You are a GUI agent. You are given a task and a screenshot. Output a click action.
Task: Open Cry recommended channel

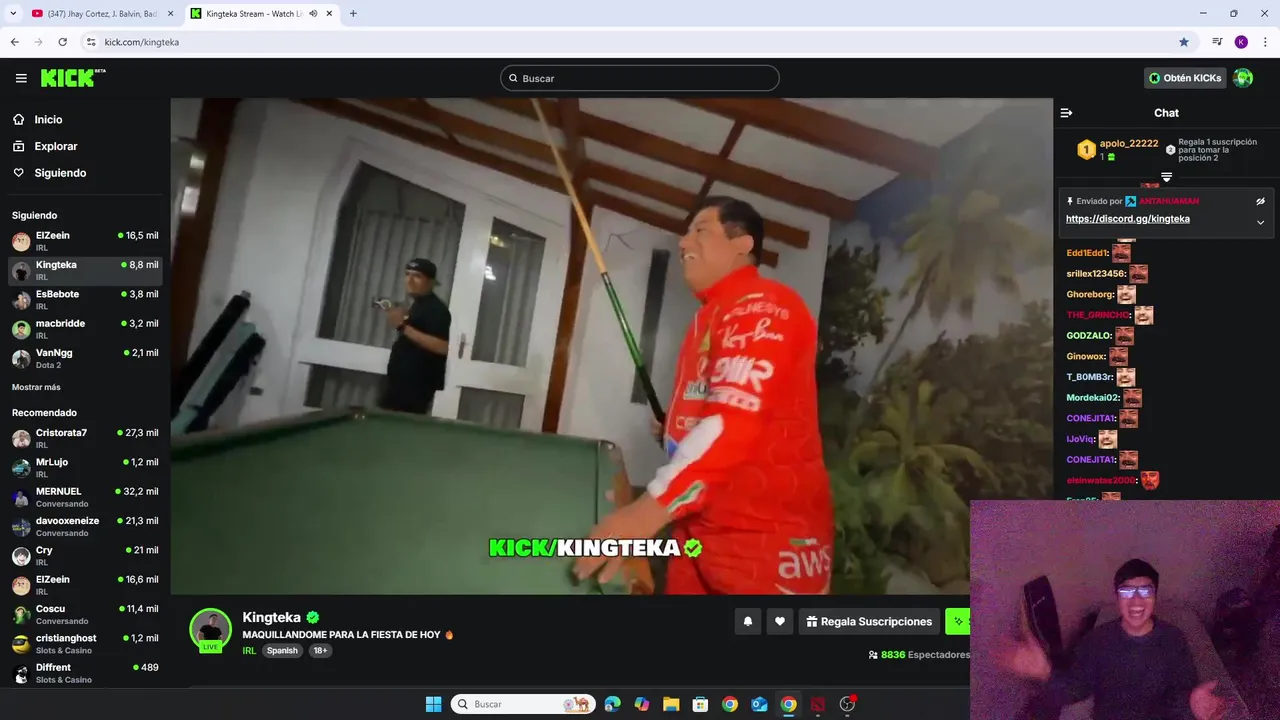click(85, 555)
